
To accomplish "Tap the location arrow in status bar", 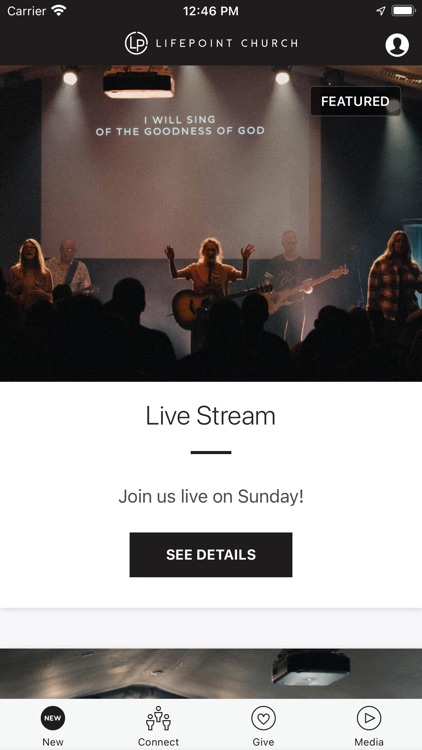I will pyautogui.click(x=380, y=11).
